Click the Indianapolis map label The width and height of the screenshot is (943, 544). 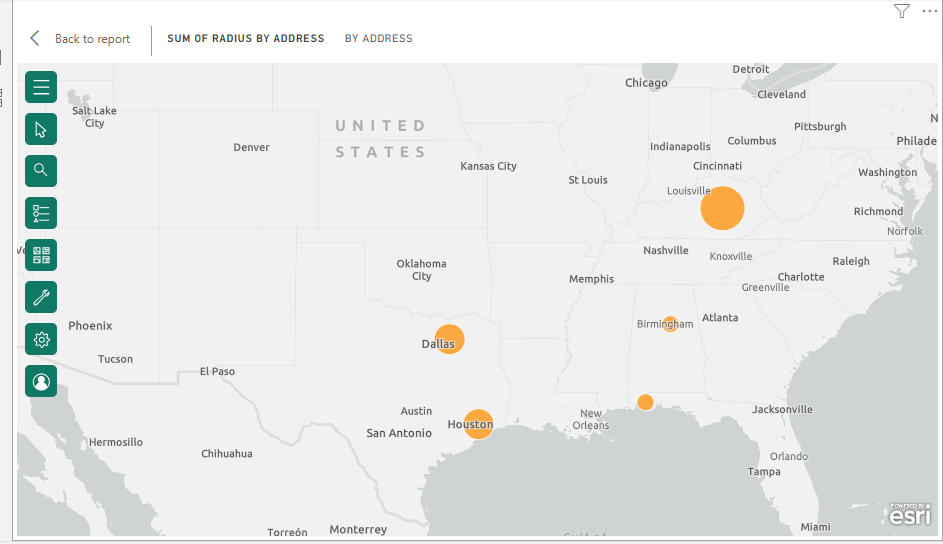(x=680, y=147)
